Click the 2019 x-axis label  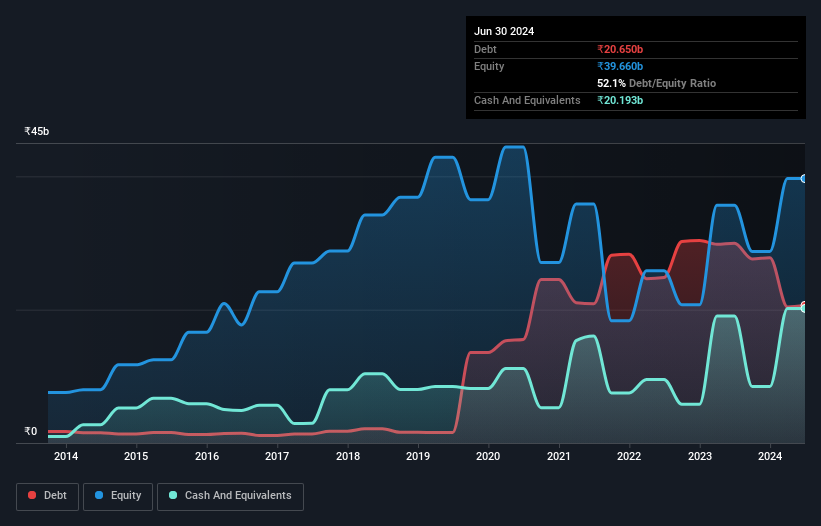[x=418, y=456]
